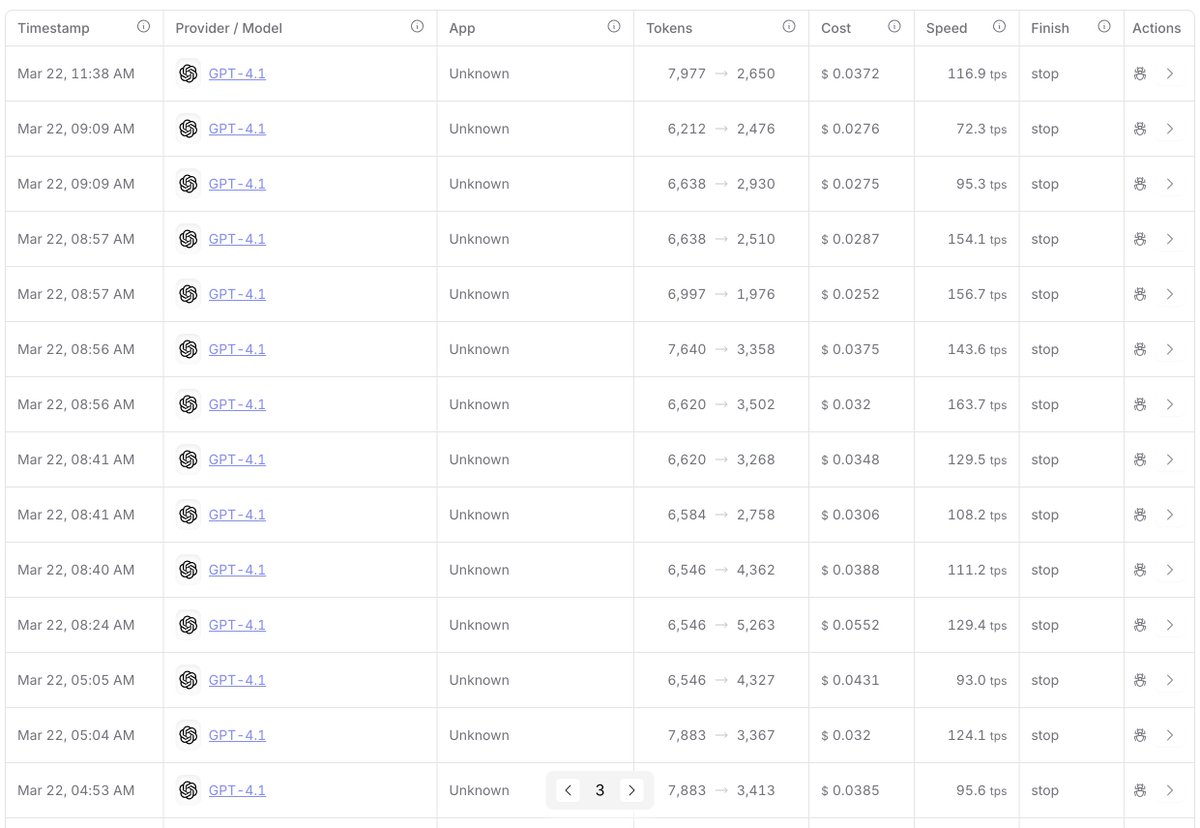The image size is (1200, 828).
Task: Open the GPT-4.1 link on the 11:38 AM row
Action: [237, 73]
